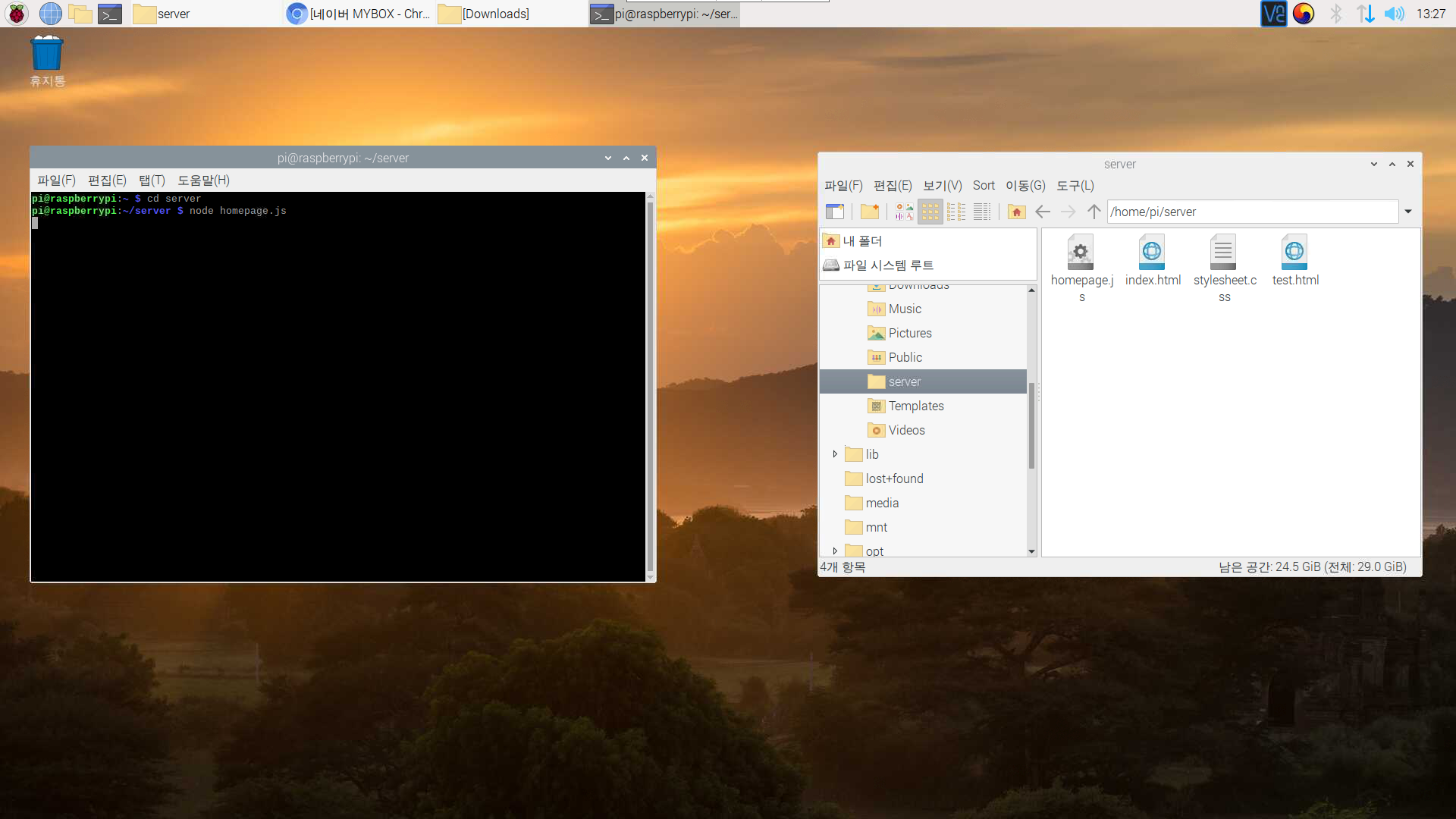Image resolution: width=1456 pixels, height=819 pixels.
Task: Open the homepage.js file icon
Action: (1081, 253)
